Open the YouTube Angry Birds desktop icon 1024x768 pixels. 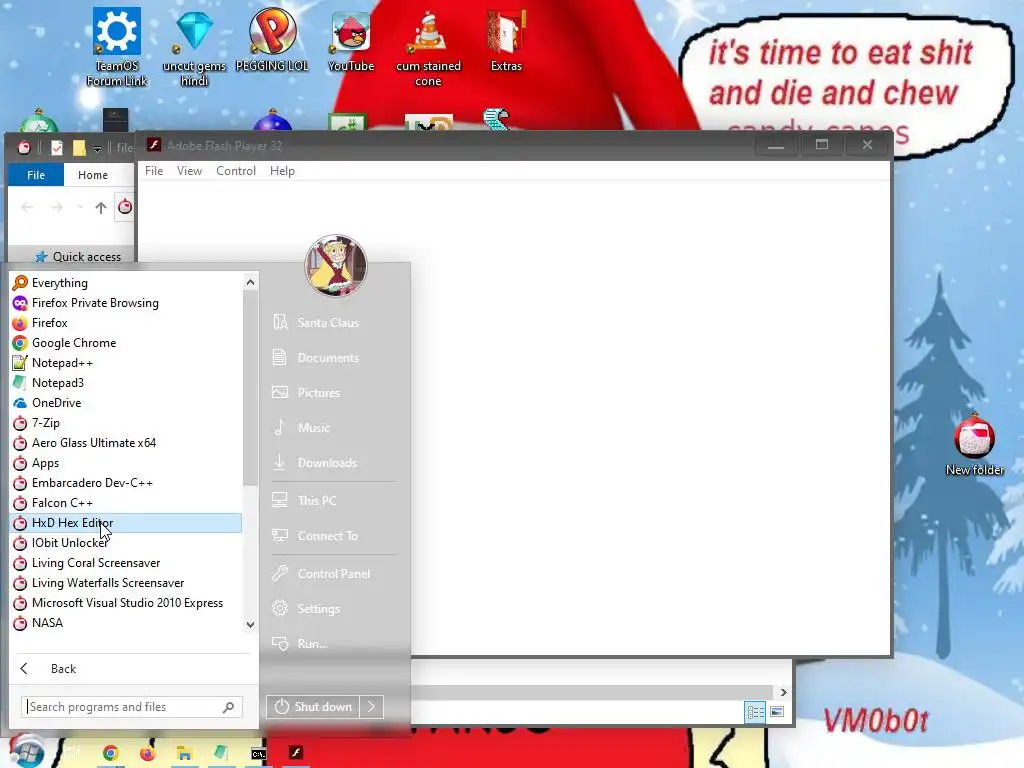click(351, 39)
